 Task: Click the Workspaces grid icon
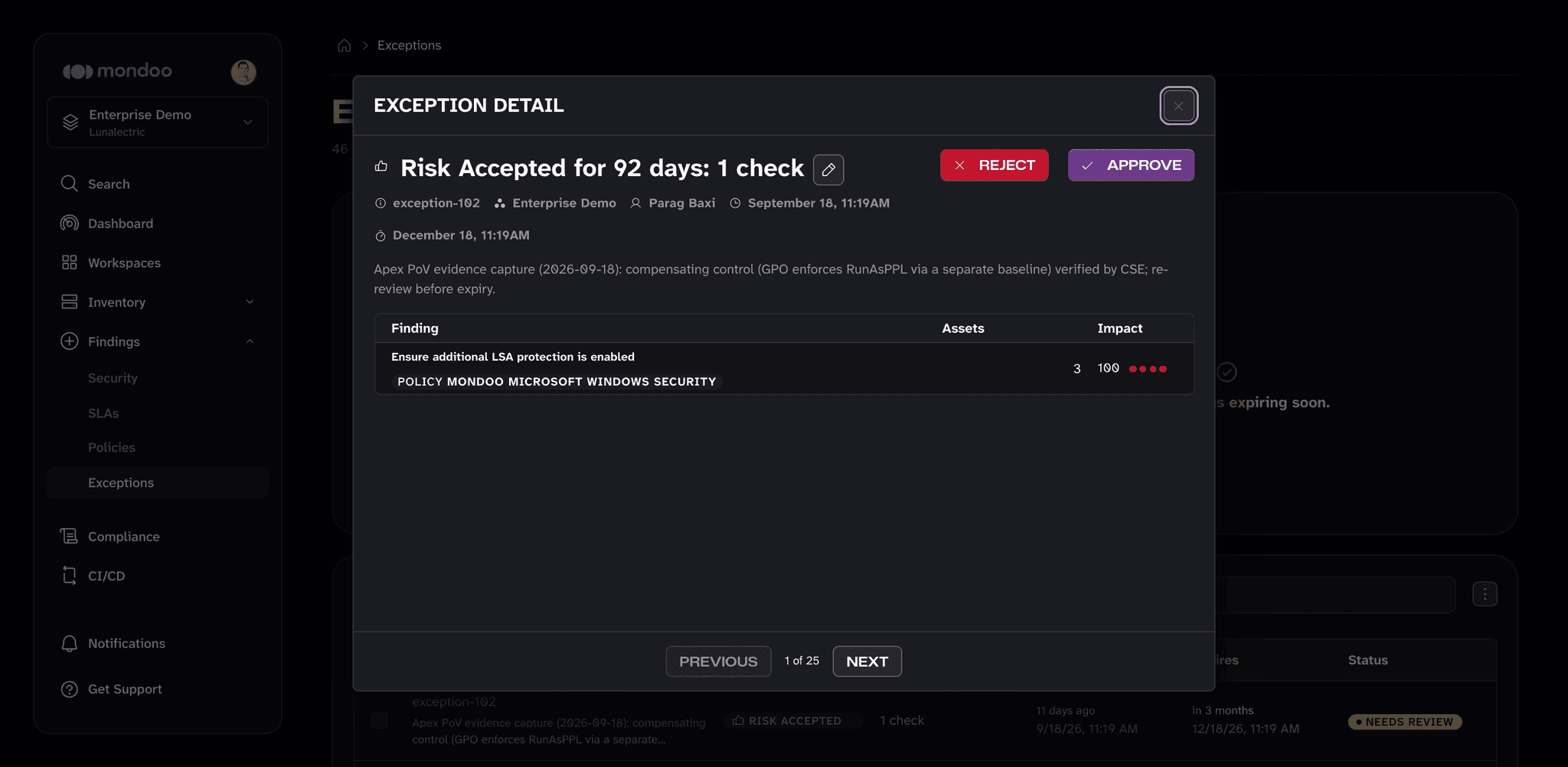pyautogui.click(x=69, y=263)
